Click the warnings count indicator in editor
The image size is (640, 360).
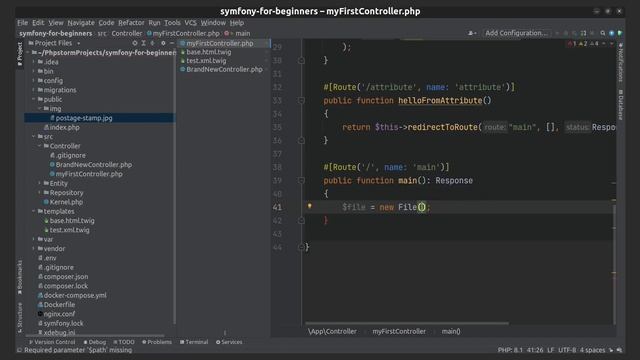(x=583, y=44)
